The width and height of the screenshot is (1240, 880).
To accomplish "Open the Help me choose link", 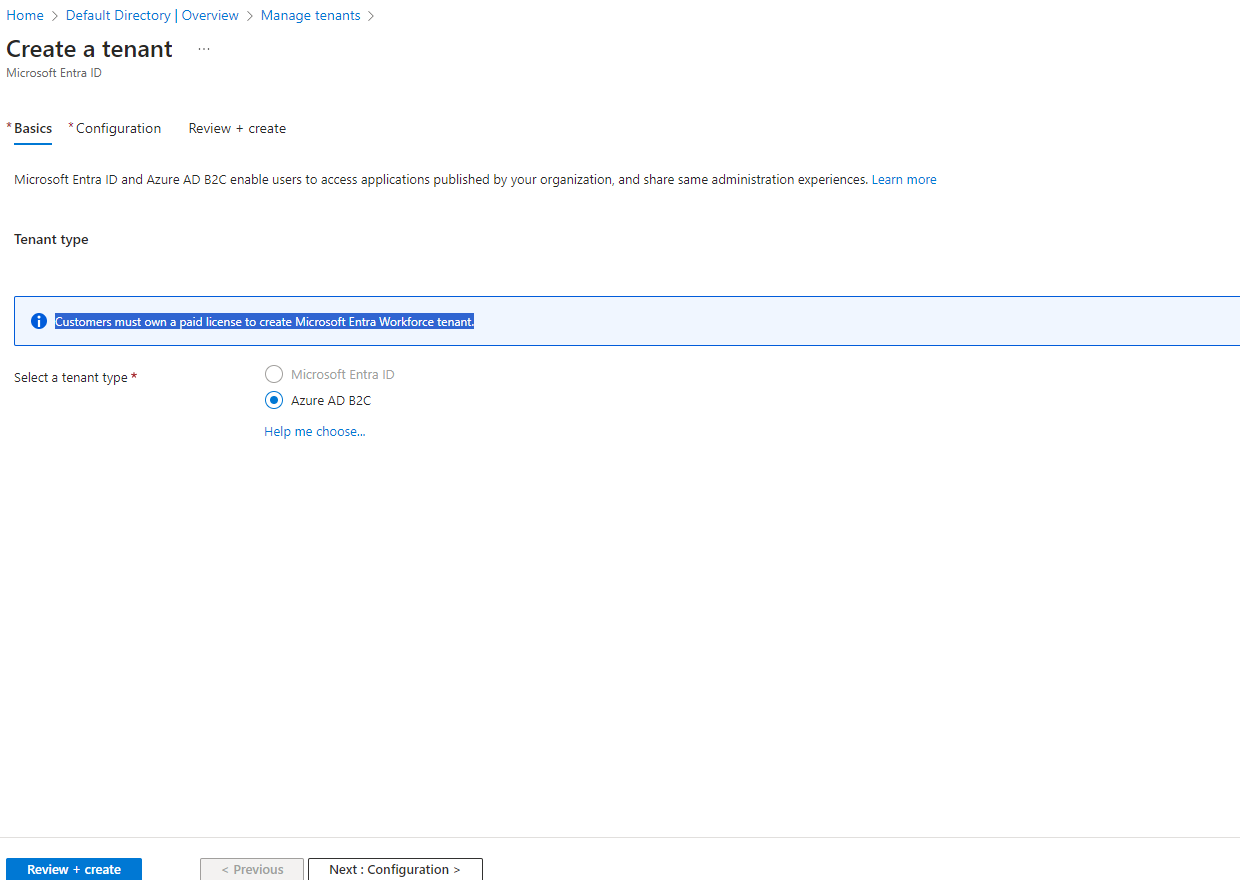I will tap(315, 431).
